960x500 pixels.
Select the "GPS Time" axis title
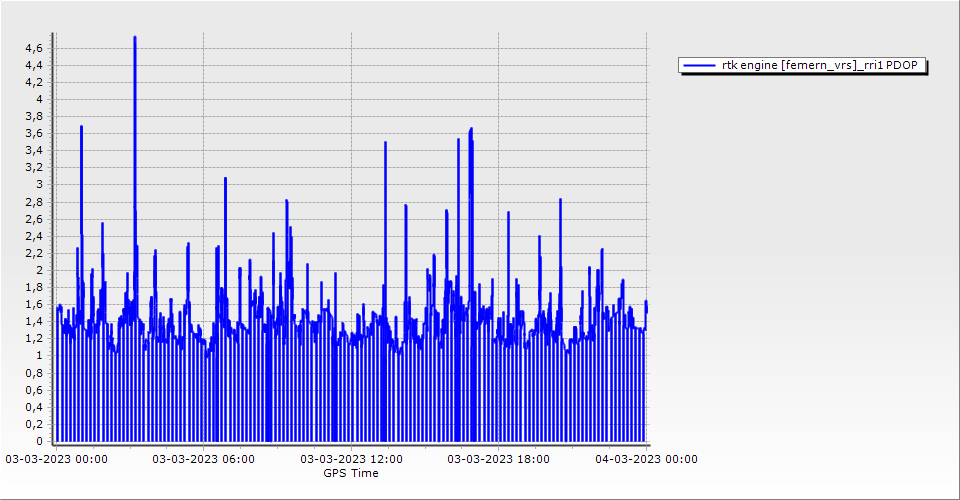(351, 473)
